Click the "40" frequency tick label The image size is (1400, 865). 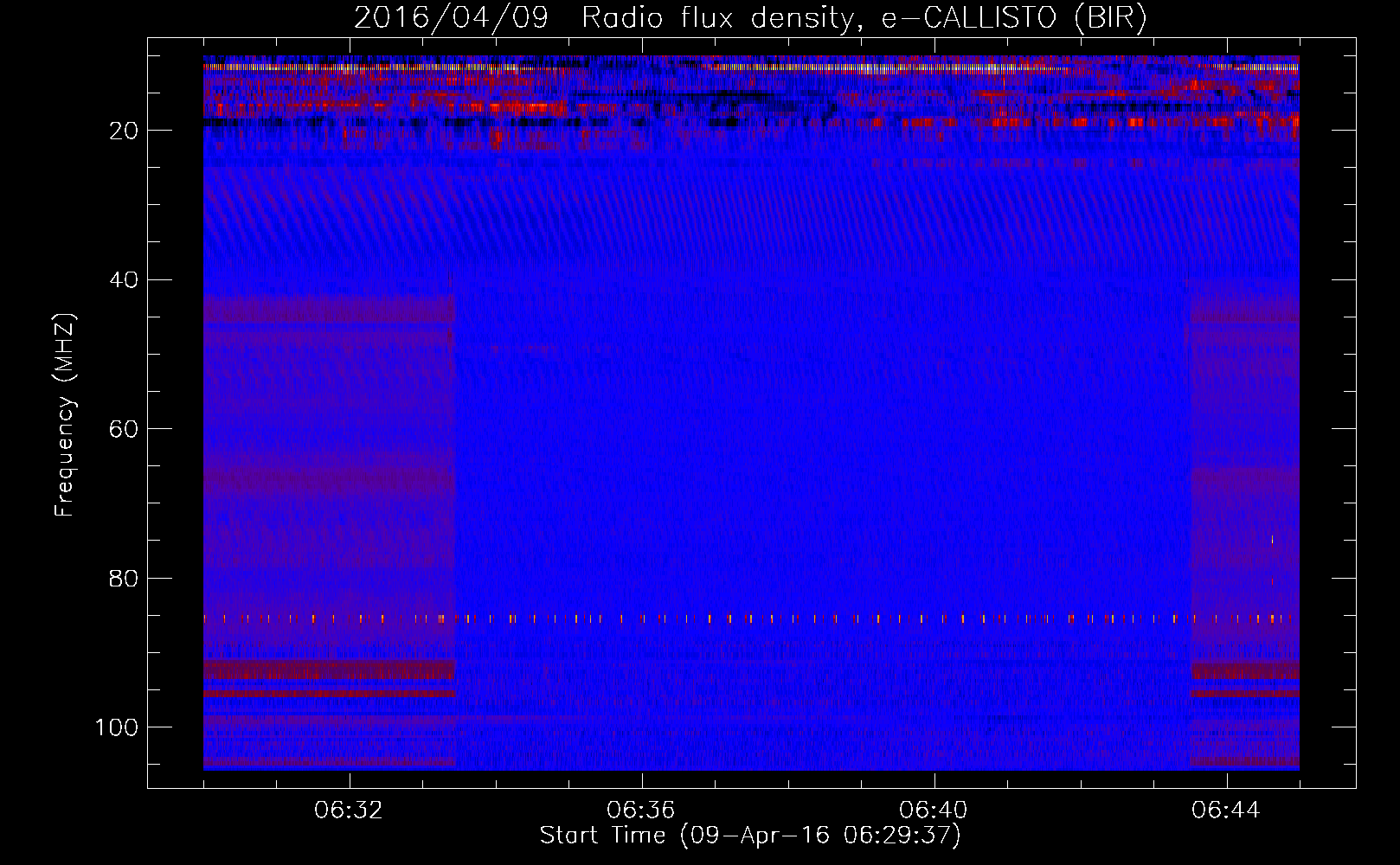pos(125,279)
